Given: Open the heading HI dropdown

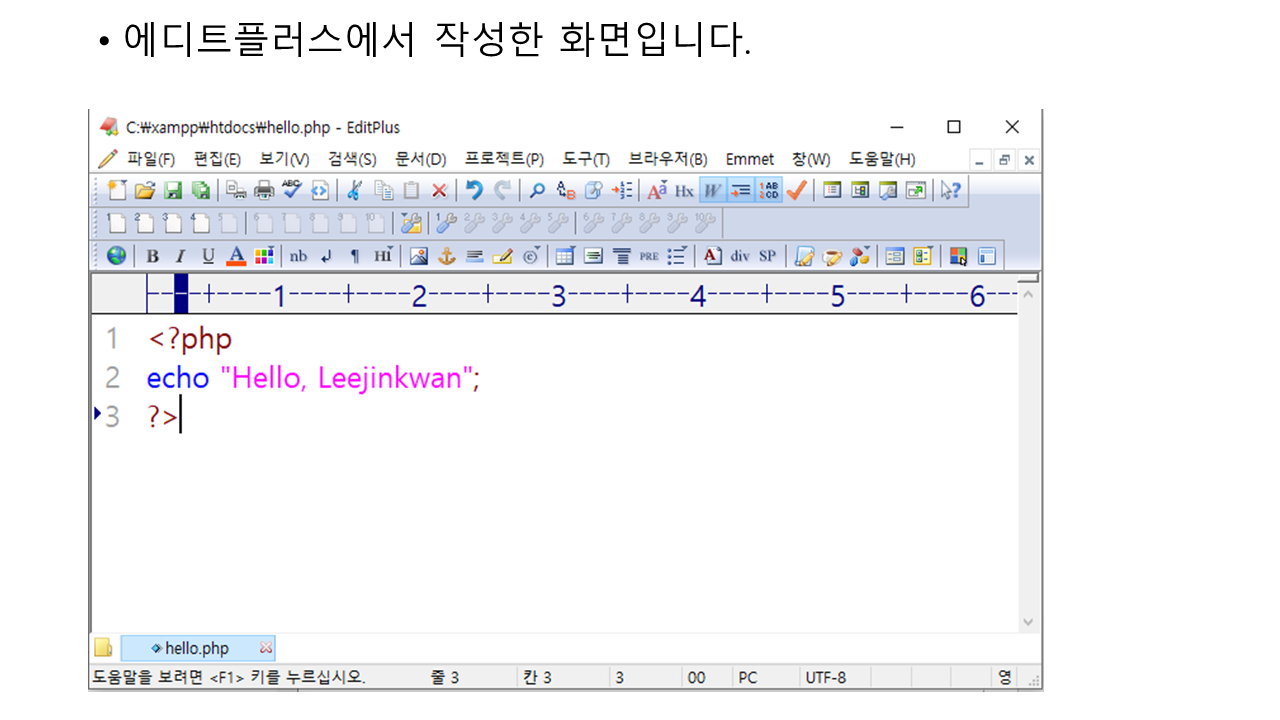Looking at the screenshot, I should coord(383,256).
